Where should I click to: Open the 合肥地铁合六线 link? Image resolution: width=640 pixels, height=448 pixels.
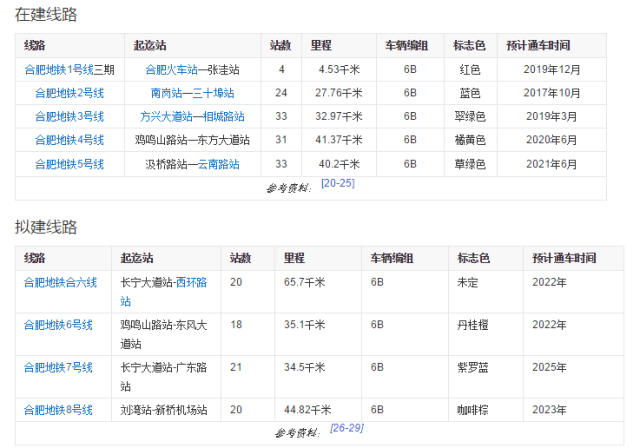coord(60,282)
